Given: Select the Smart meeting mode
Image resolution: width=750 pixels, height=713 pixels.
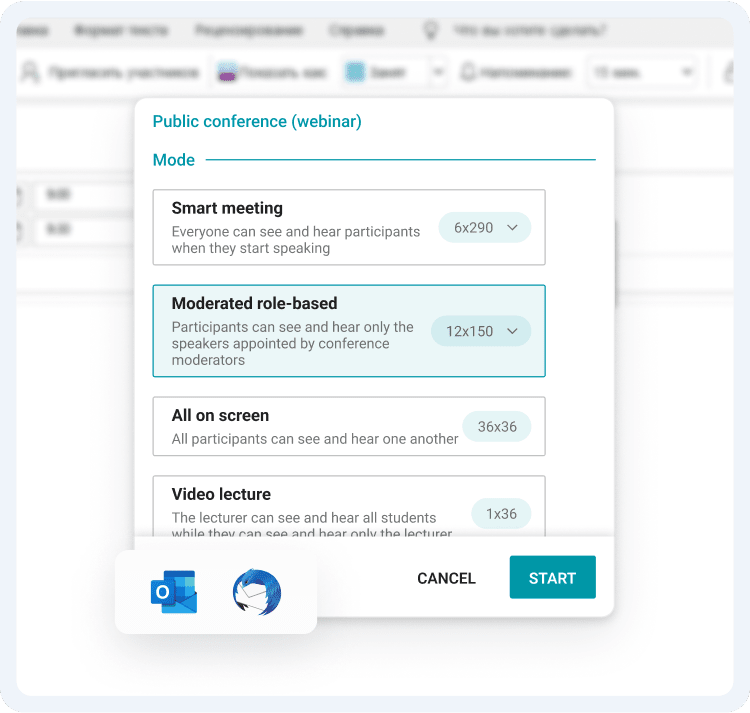Looking at the screenshot, I should [x=300, y=227].
